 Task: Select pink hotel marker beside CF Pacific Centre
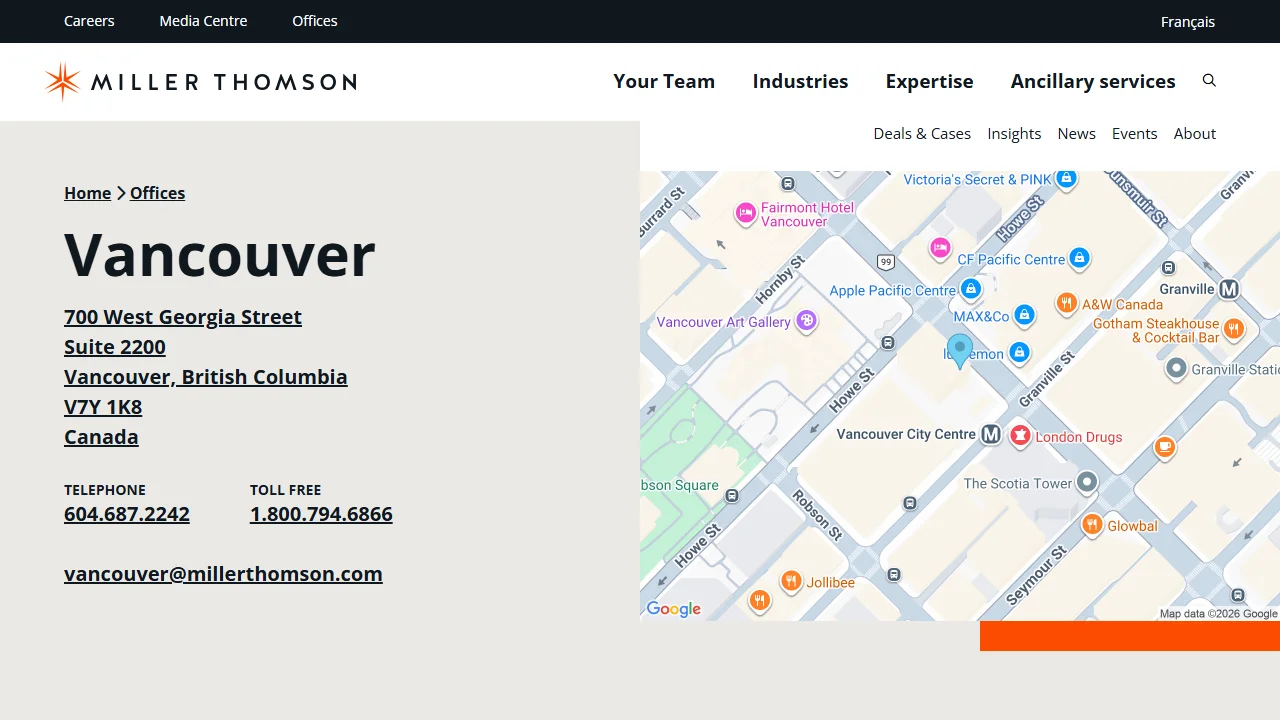[940, 248]
